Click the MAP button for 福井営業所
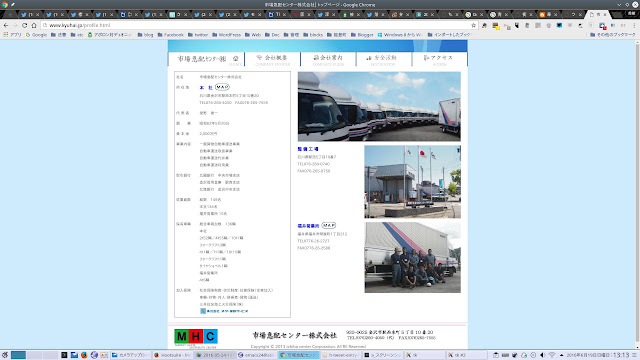 click(329, 225)
